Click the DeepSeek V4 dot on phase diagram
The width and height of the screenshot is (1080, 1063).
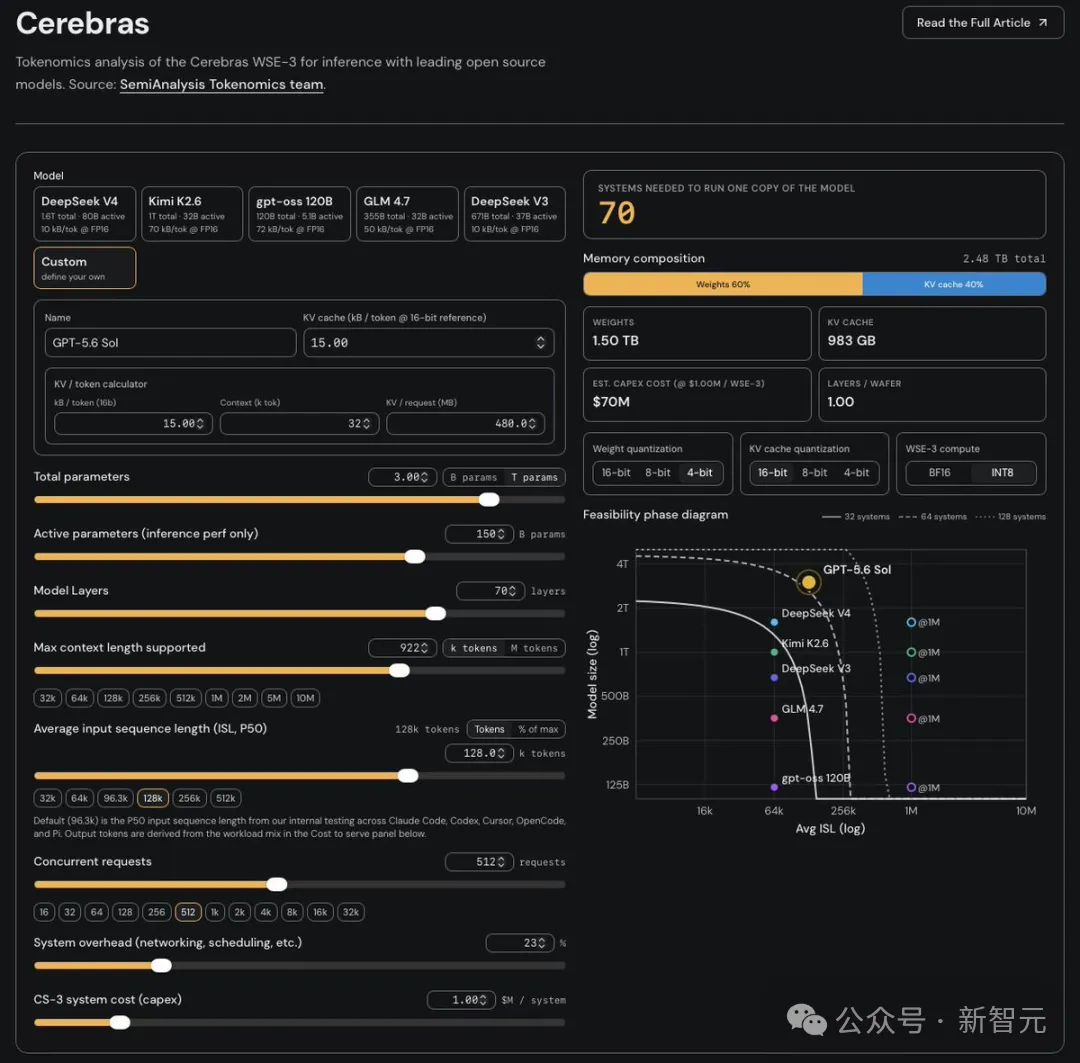click(774, 622)
